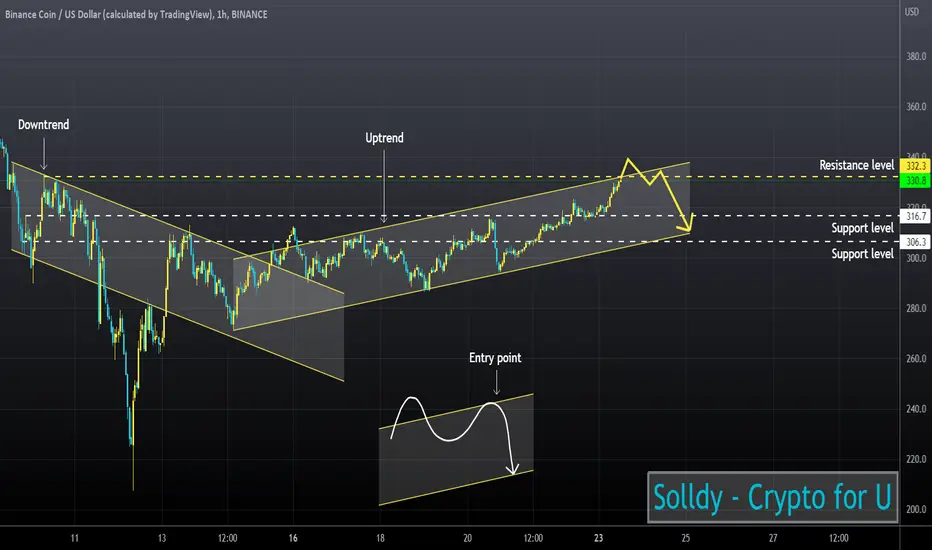This screenshot has height=550, width=932.
Task: Click date 27 on the time axis
Action: coord(773,538)
